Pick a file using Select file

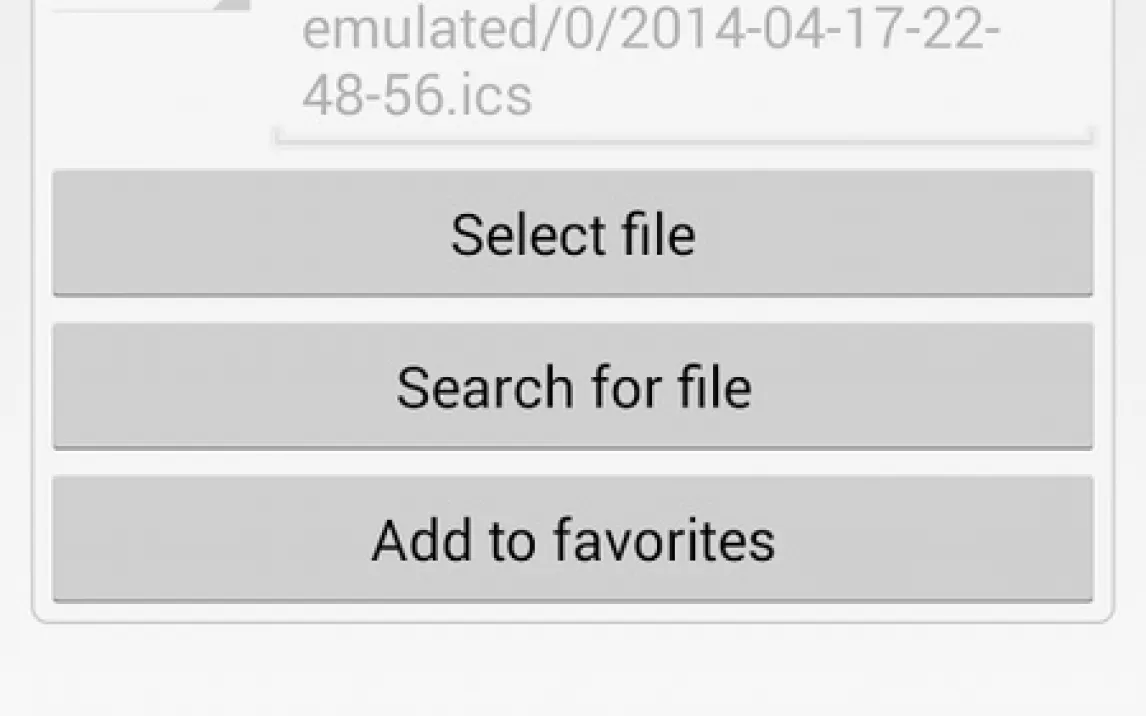point(573,234)
